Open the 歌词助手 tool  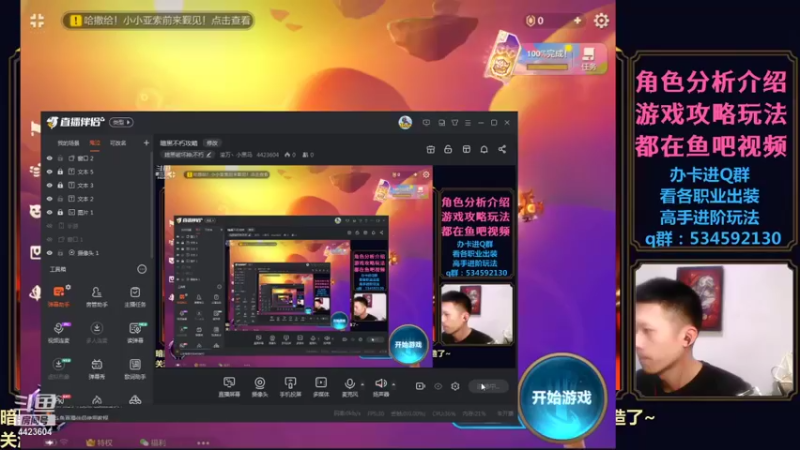click(x=135, y=368)
